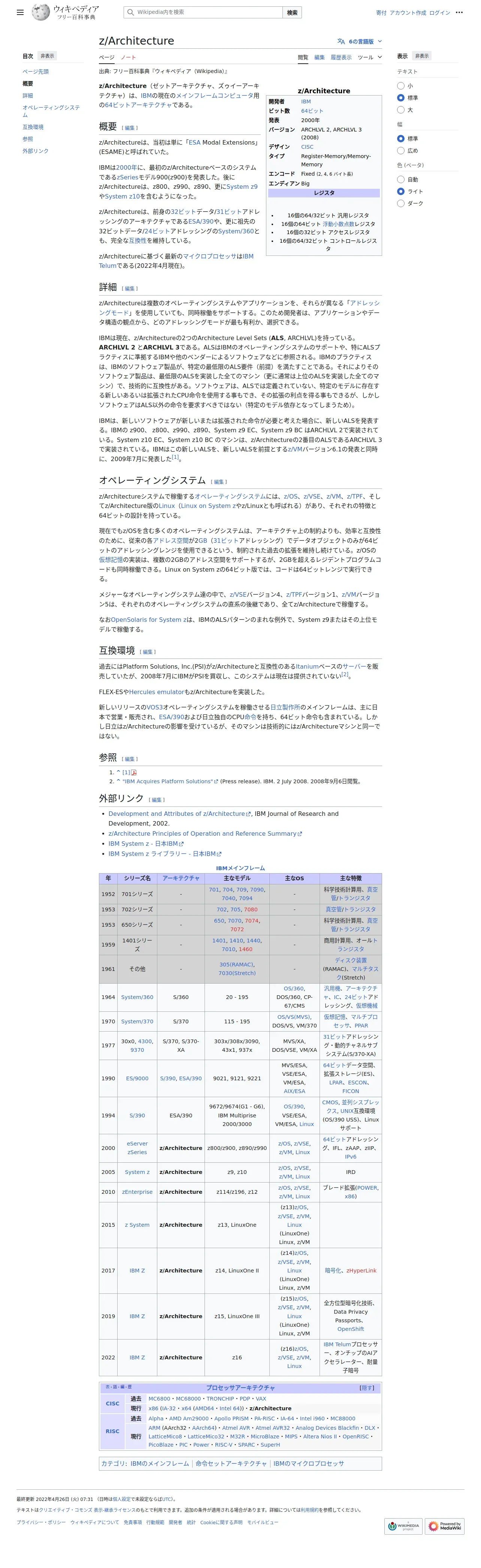
Task: Open the 履歴表示 history tab
Action: (x=341, y=57)
